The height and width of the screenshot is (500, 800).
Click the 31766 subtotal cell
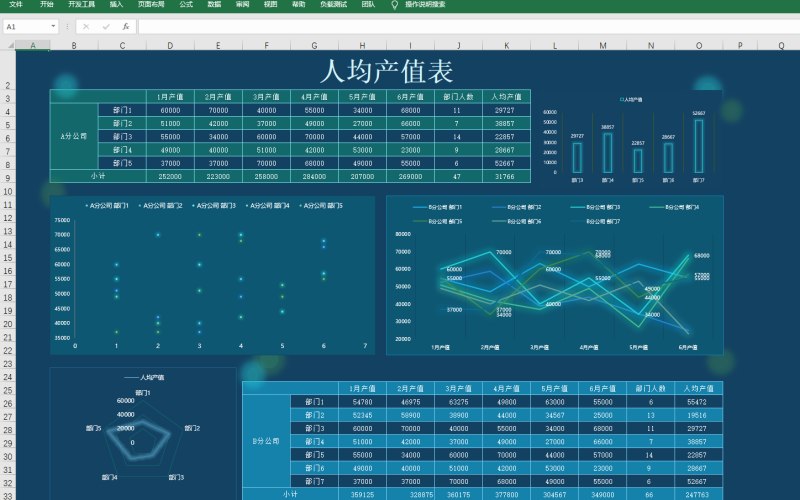[505, 177]
